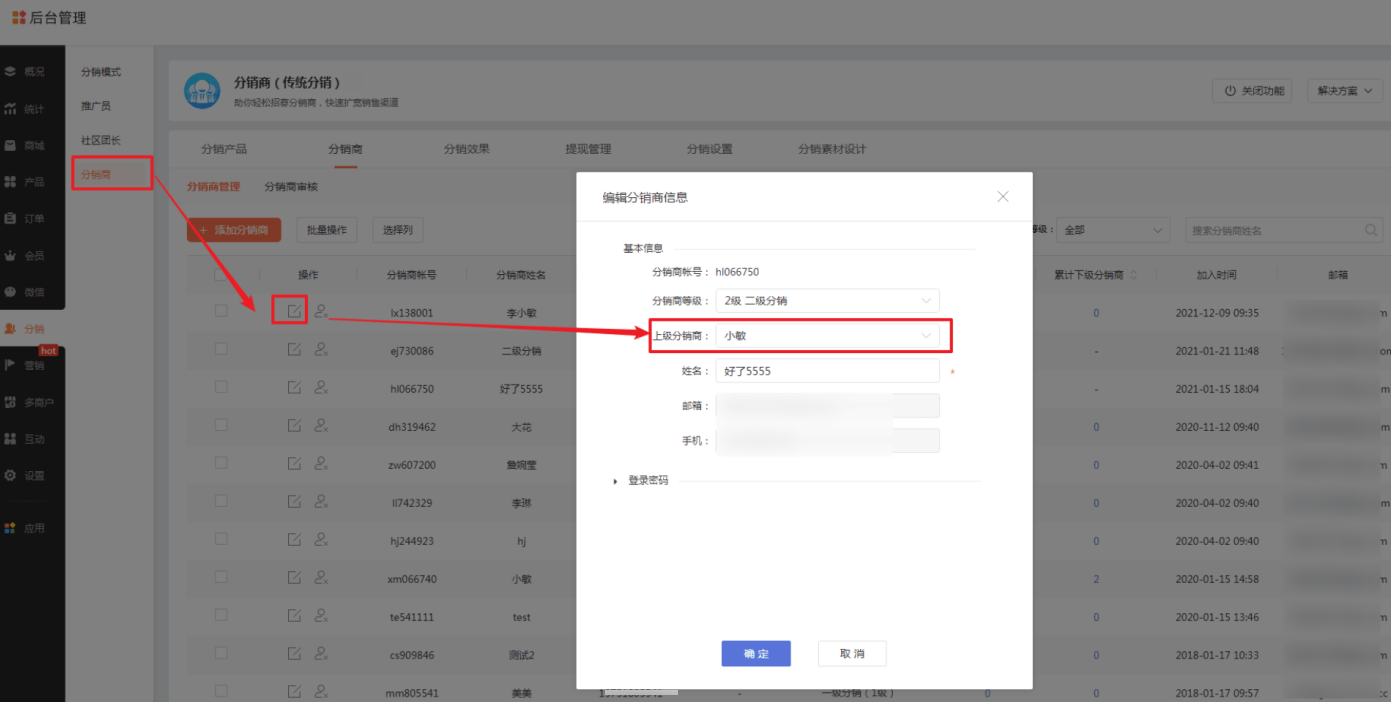Select 推广员 in the submenu
Image resolution: width=1391 pixels, height=702 pixels.
point(96,106)
